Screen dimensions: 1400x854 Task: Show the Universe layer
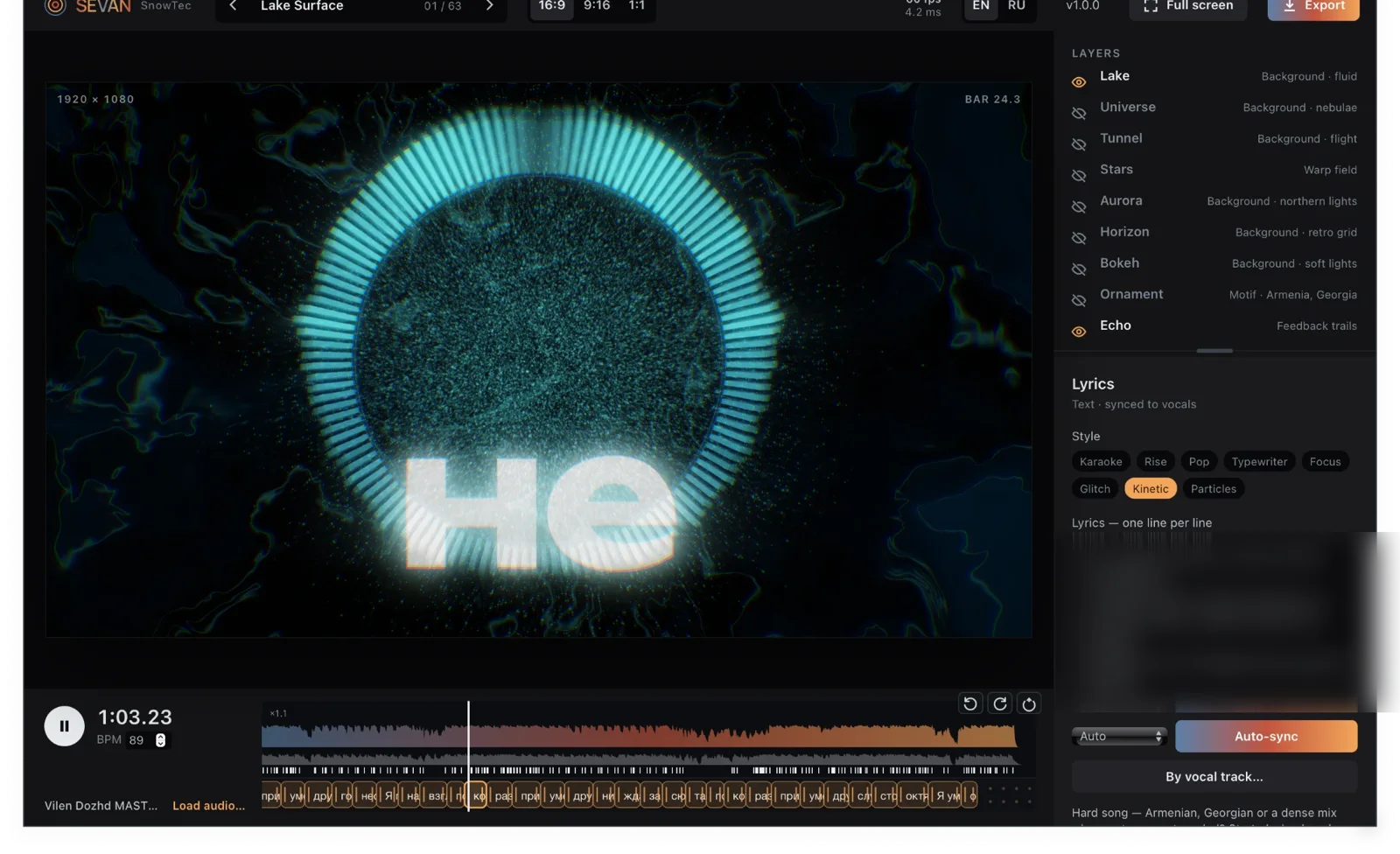coord(1079,114)
